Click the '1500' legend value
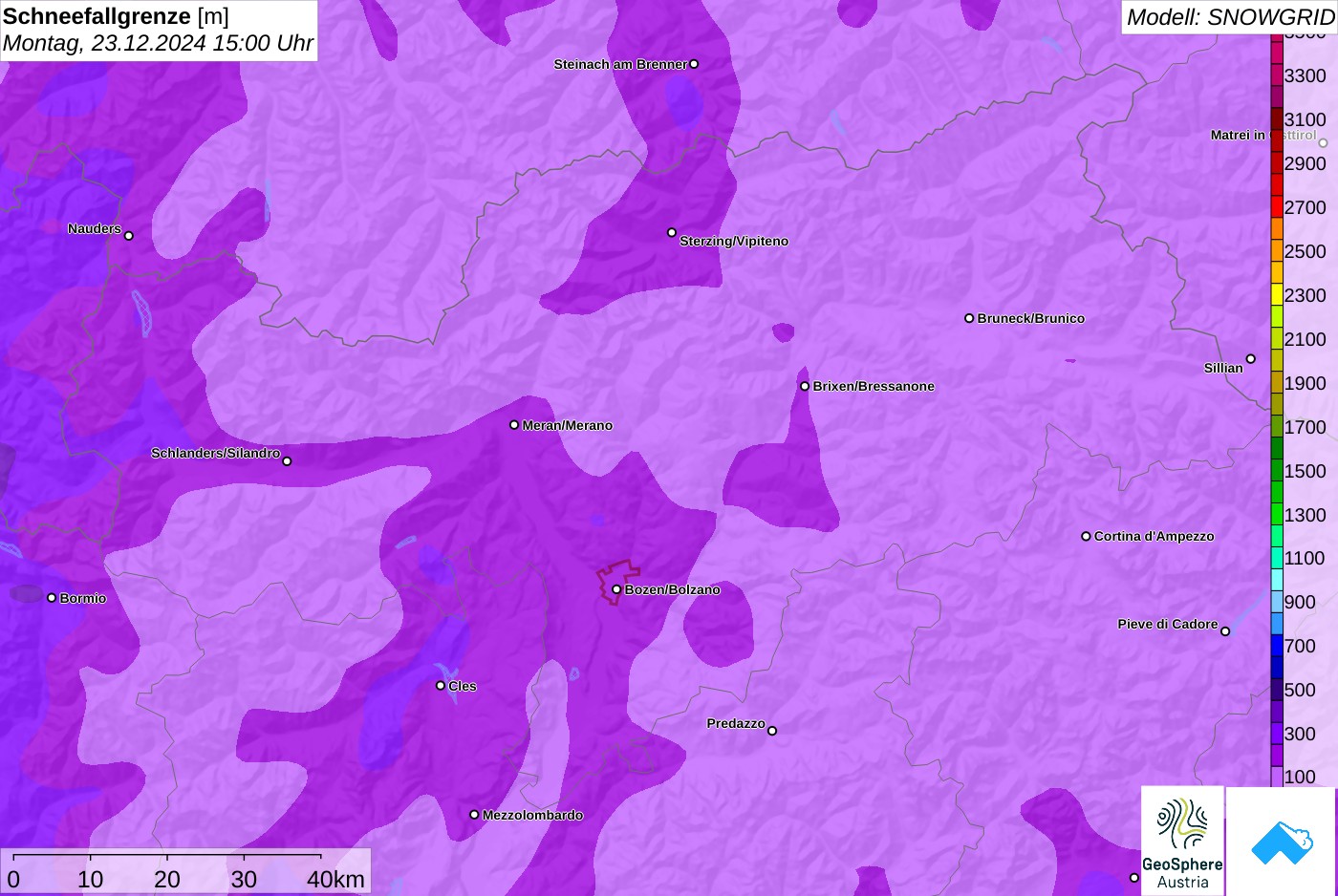1338x896 pixels. click(1306, 471)
